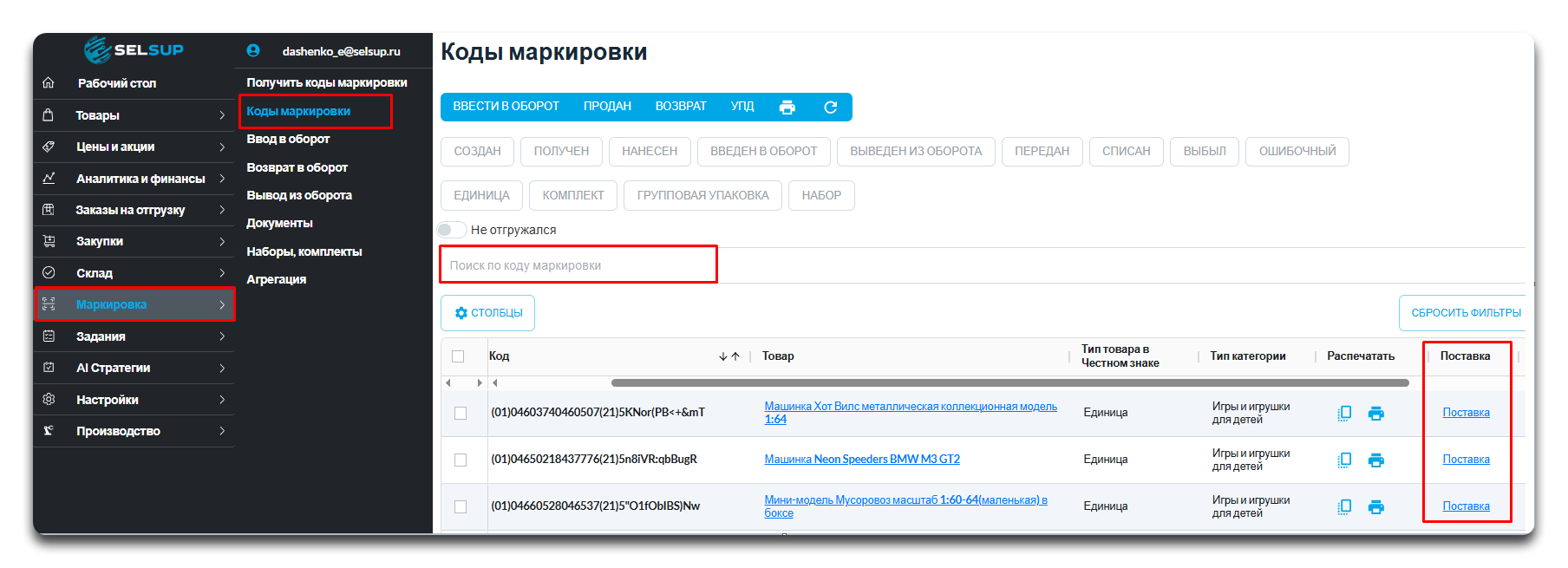The height and width of the screenshot is (568, 1568).
Task: Open the Агрегация submenu item
Action: click(276, 279)
